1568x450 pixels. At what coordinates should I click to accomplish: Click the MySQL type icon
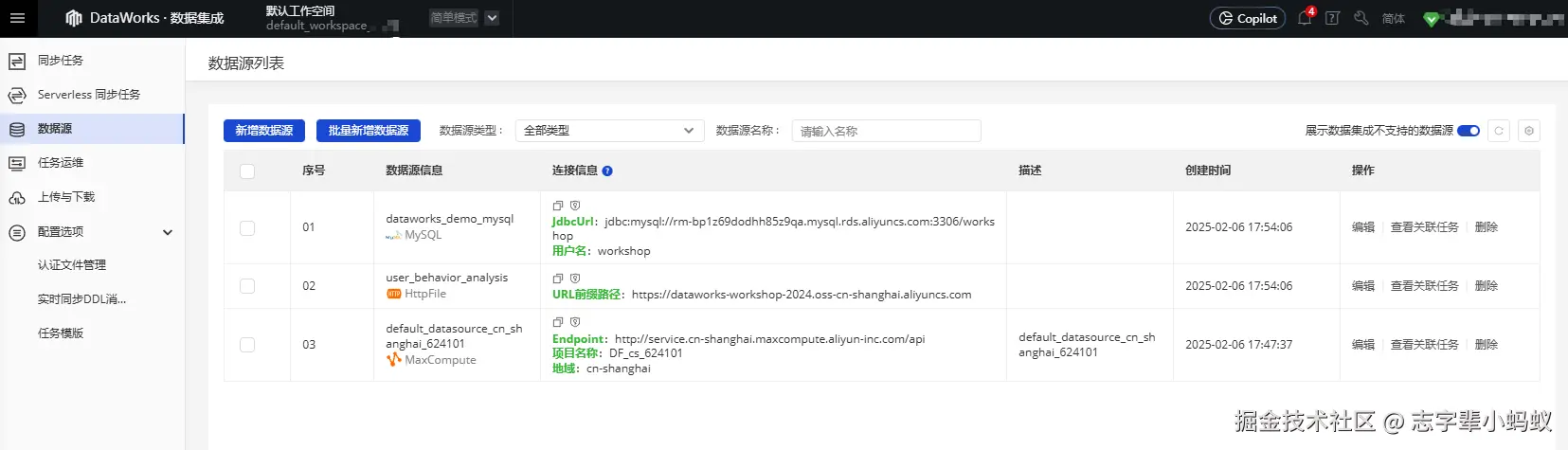click(x=393, y=235)
